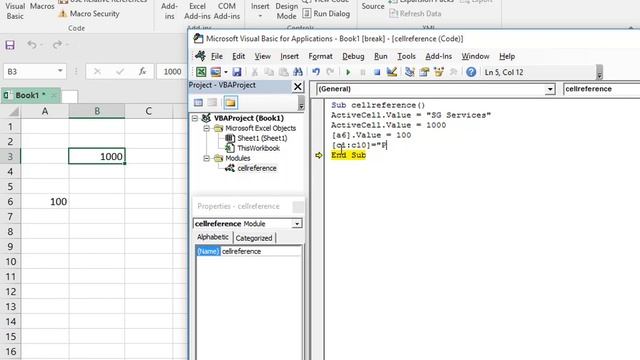Viewport: 640px width, 360px height.
Task: Open the Insert menu in VBA editor
Action: pos(289,56)
